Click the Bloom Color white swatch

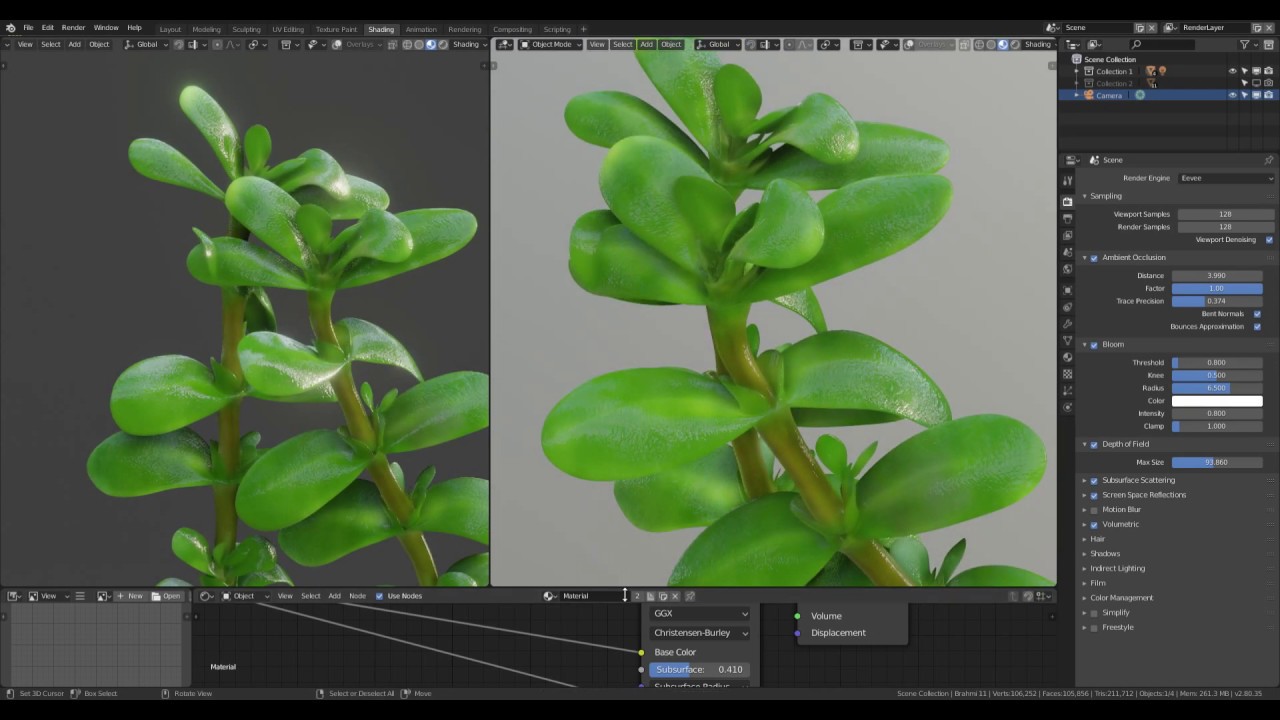click(x=1217, y=401)
